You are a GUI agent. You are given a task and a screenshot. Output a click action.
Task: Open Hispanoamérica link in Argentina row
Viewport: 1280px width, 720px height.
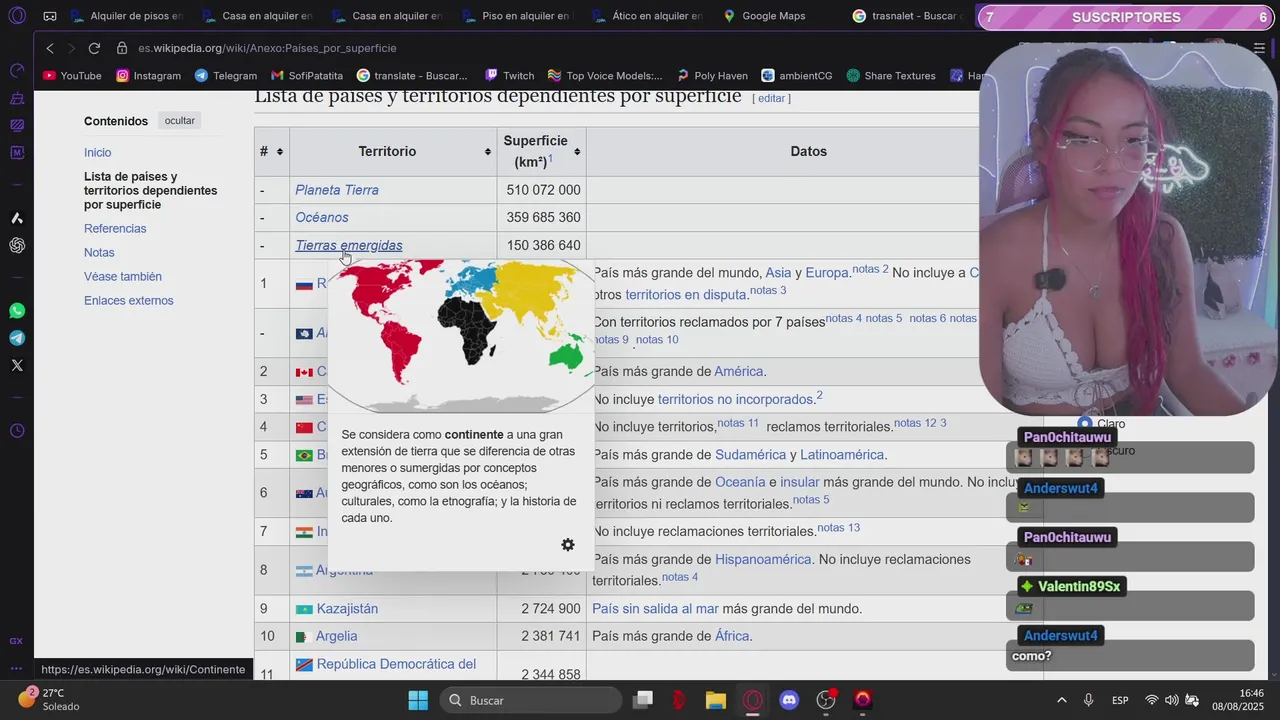(x=763, y=560)
